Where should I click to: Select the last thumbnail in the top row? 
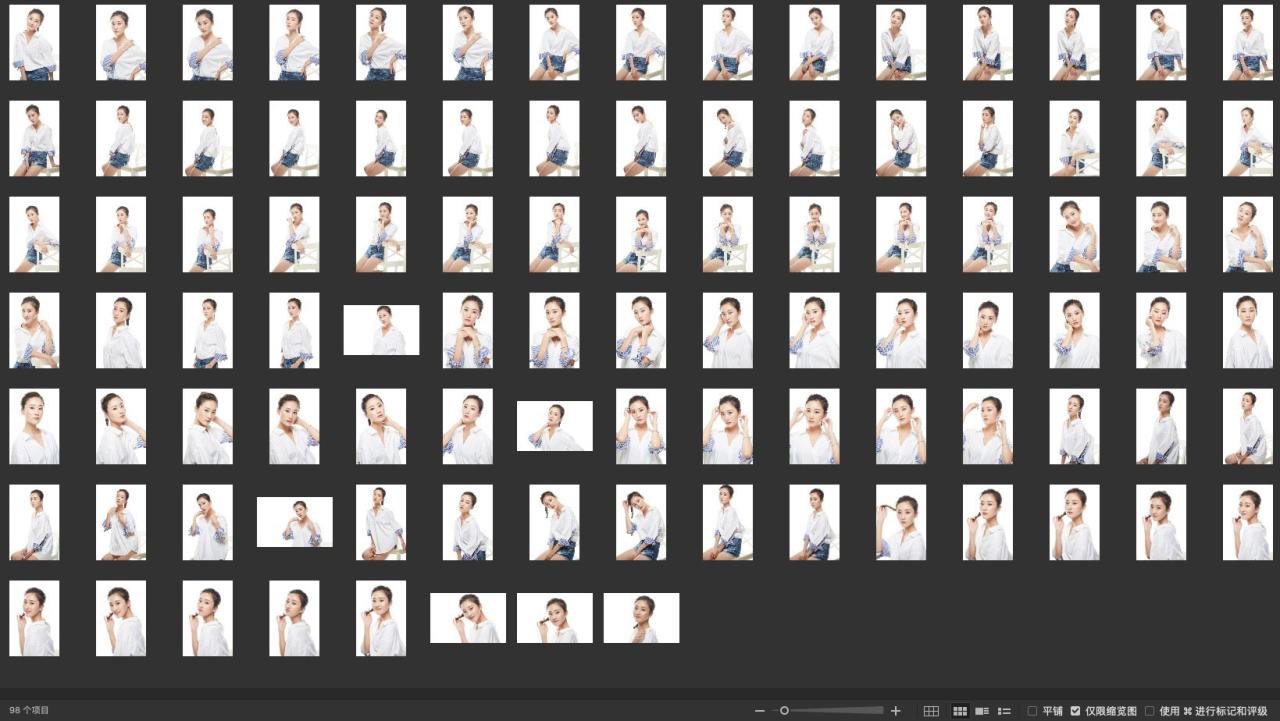pyautogui.click(x=1247, y=43)
